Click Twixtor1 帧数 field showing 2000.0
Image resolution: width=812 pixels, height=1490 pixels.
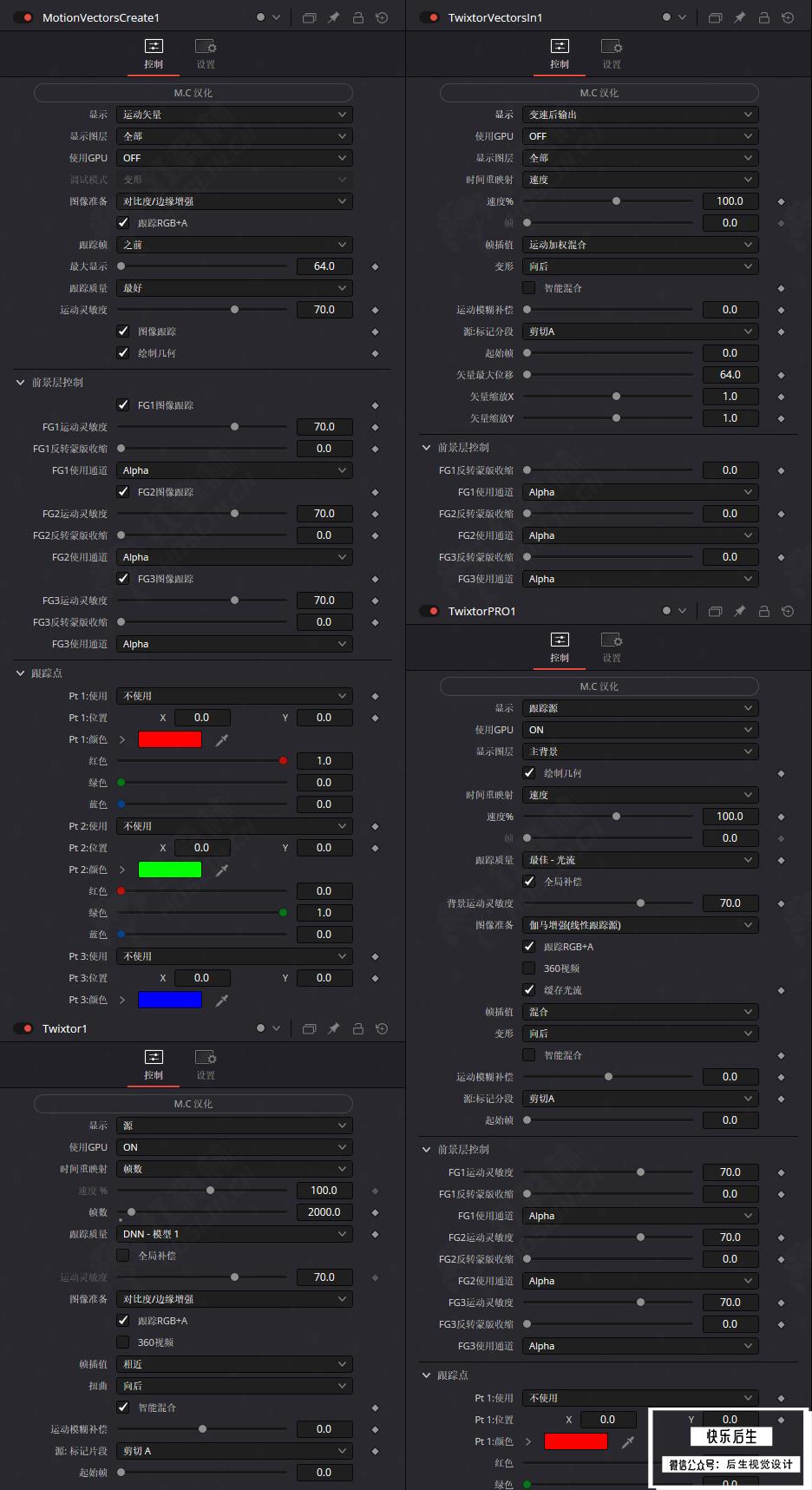[x=324, y=1212]
